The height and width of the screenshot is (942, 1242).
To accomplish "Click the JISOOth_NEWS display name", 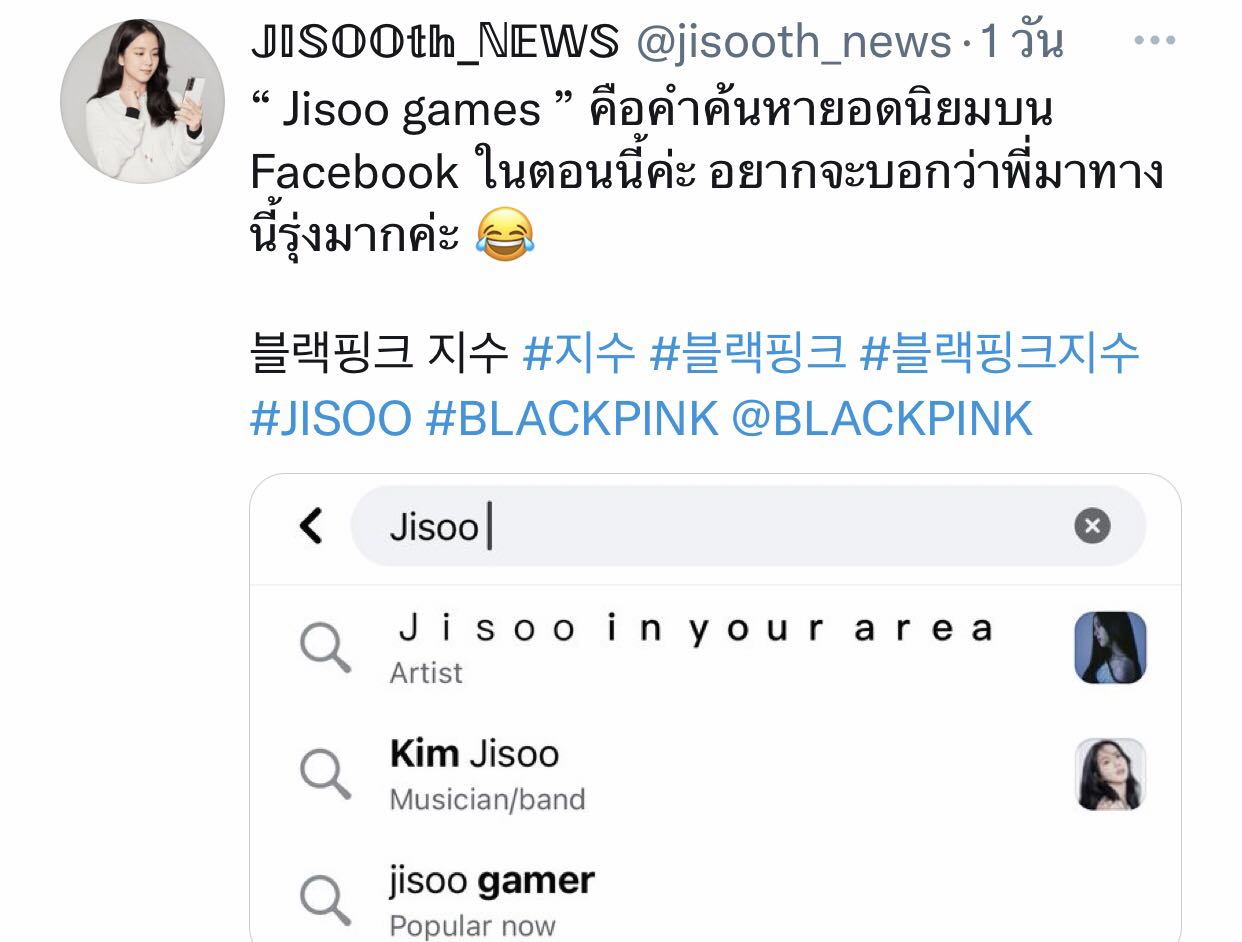I will (435, 41).
